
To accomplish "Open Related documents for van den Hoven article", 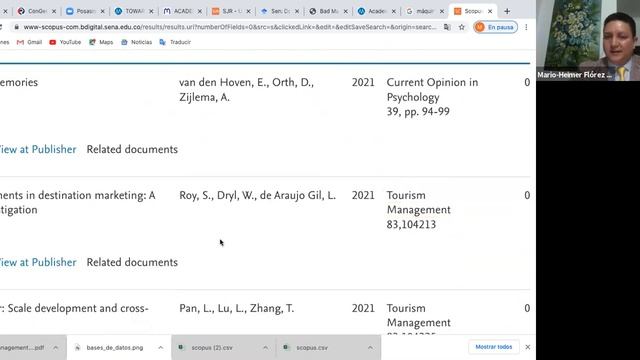I will [132, 149].
